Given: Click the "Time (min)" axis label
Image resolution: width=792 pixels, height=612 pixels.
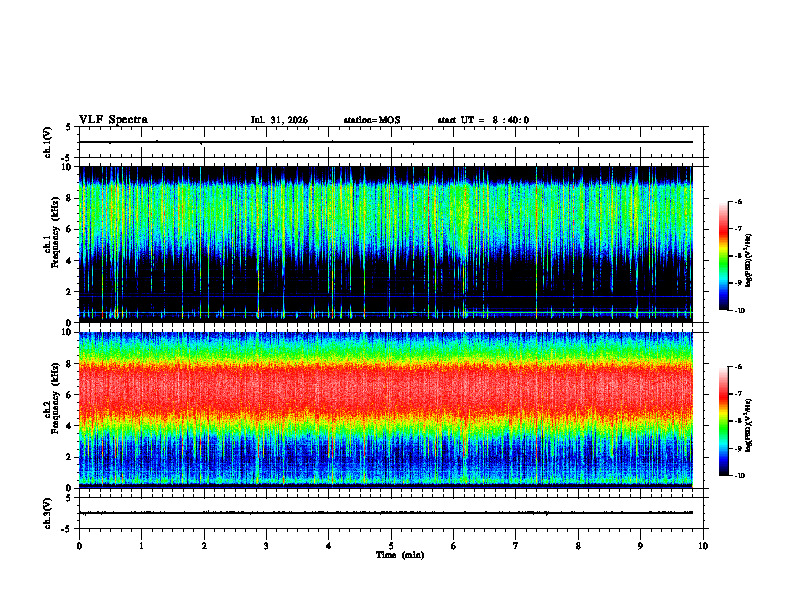Looking at the screenshot, I should click(400, 555).
